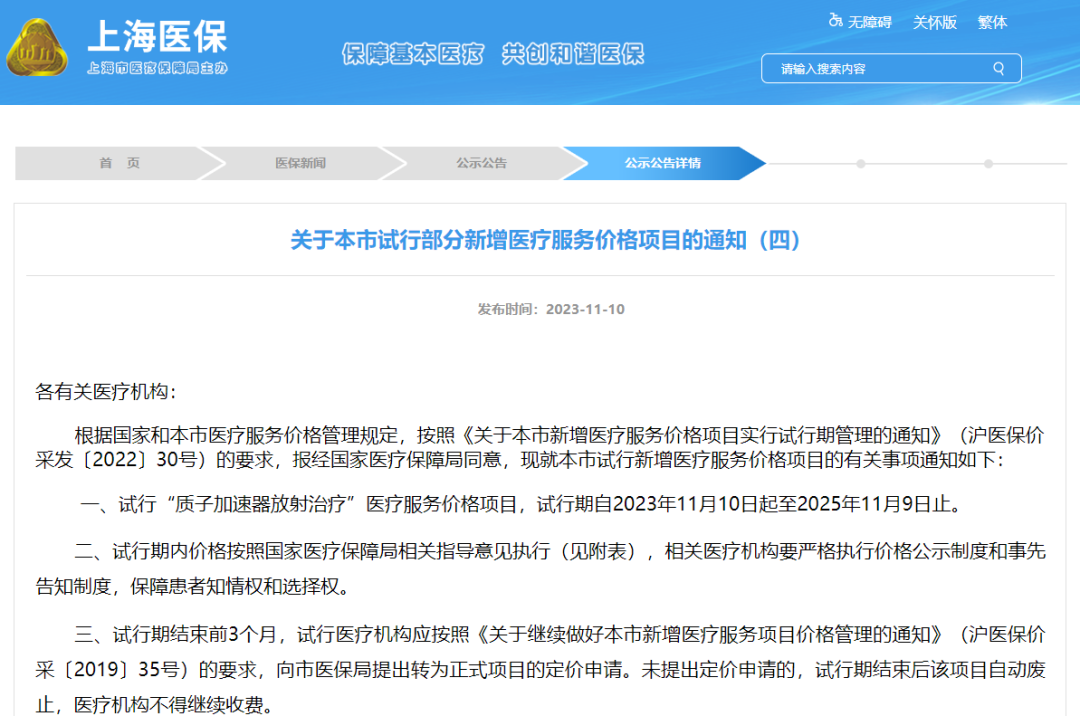Switch to 关怀版 care edition
The width and height of the screenshot is (1080, 716).
pyautogui.click(x=934, y=22)
